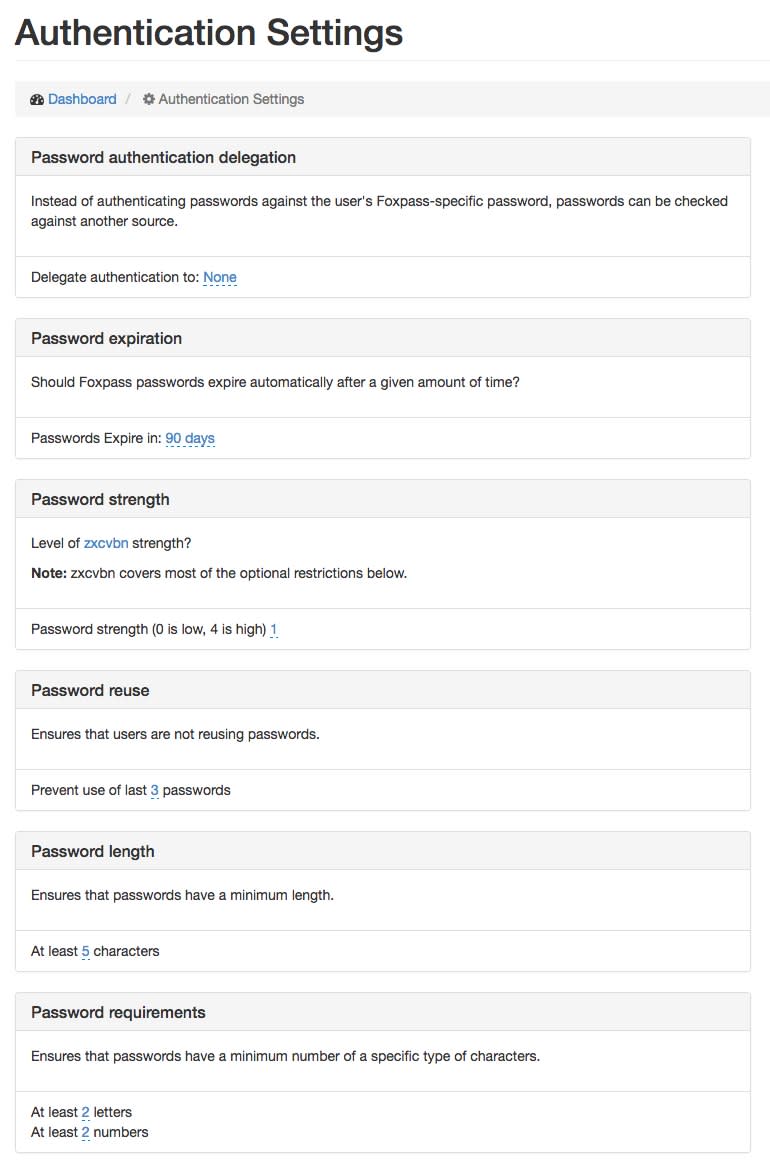Open the zxcvbn documentation link
The width and height of the screenshot is (770, 1169).
pos(106,542)
